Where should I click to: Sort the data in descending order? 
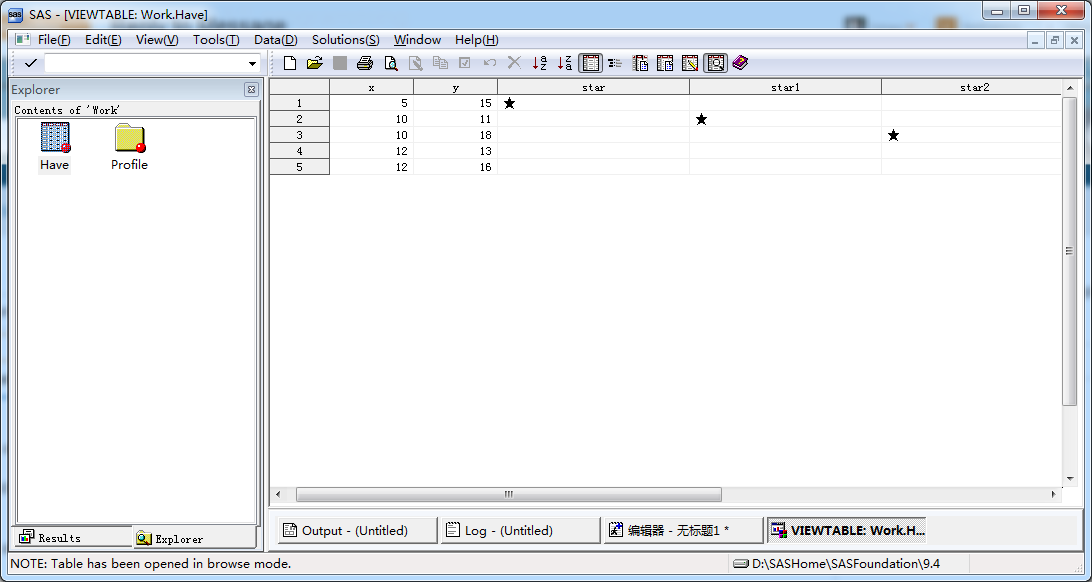tap(564, 62)
